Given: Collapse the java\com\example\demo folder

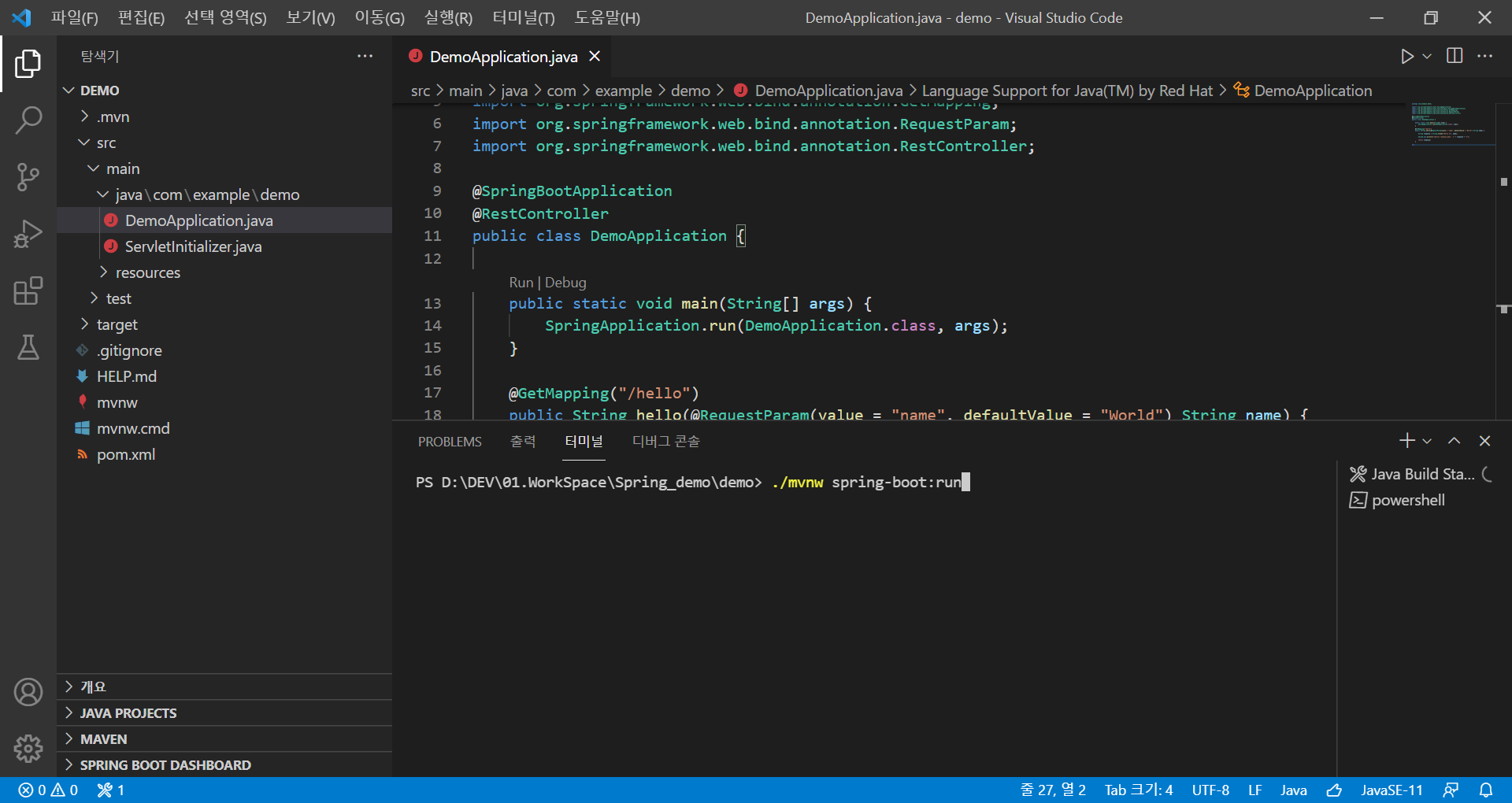Looking at the screenshot, I should coord(224,194).
